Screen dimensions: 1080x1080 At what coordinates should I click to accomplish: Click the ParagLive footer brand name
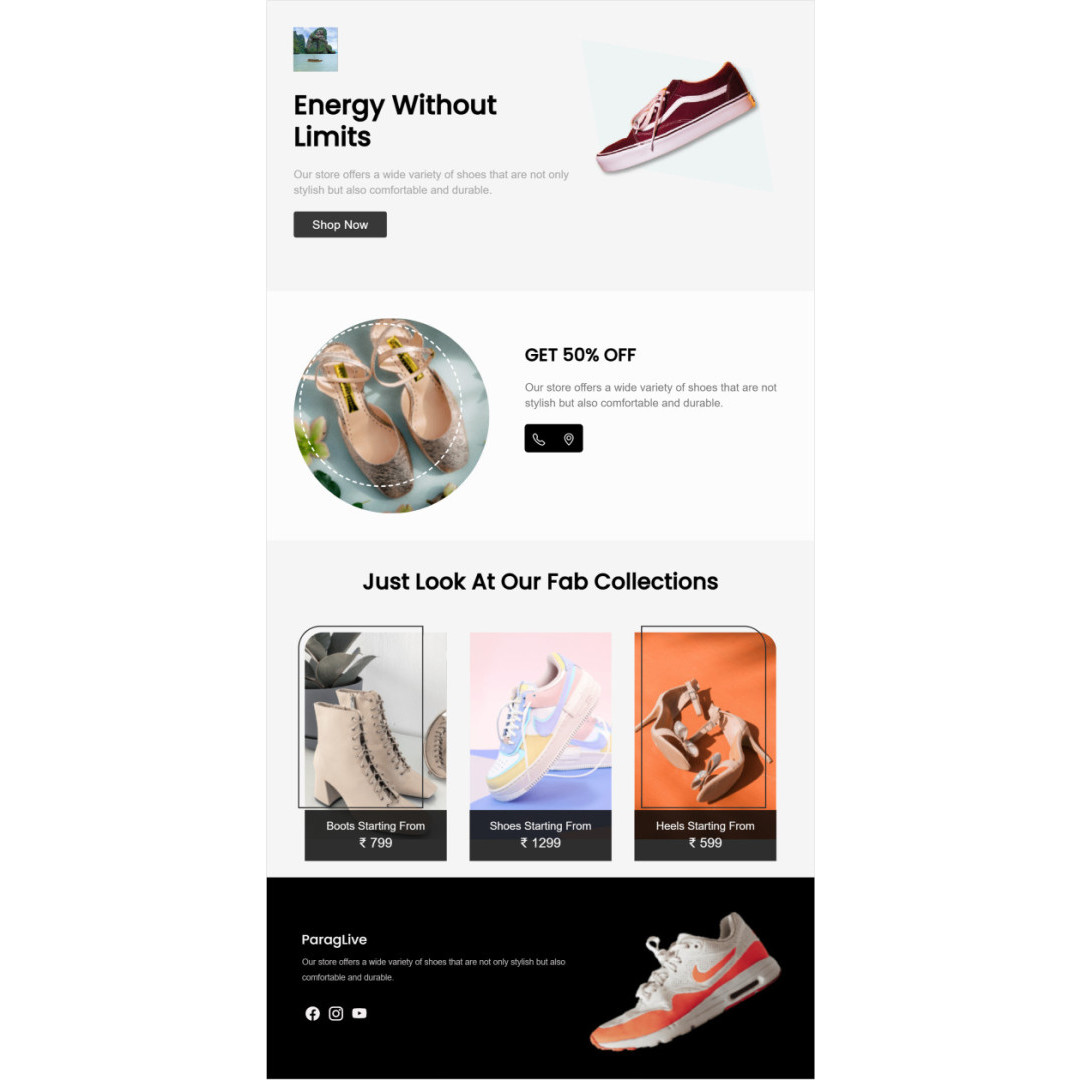pos(334,939)
